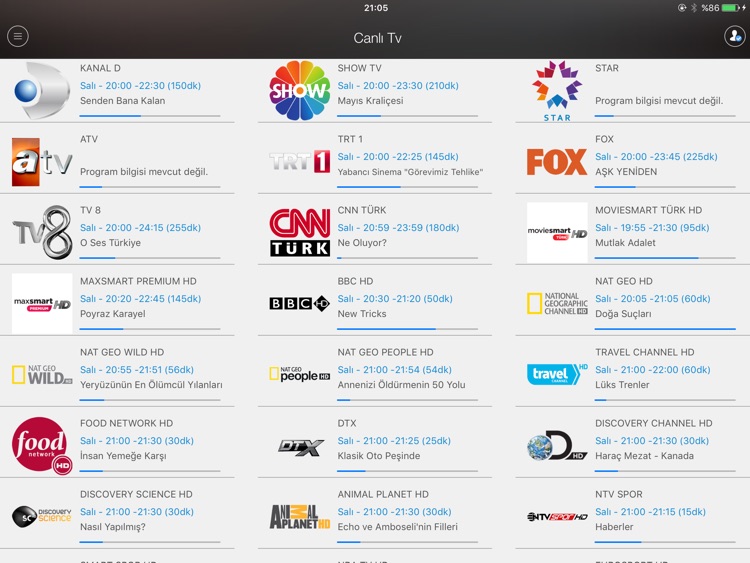Tap Kanal D's 20:00-22:30 time slot
The image size is (750, 563).
point(140,86)
